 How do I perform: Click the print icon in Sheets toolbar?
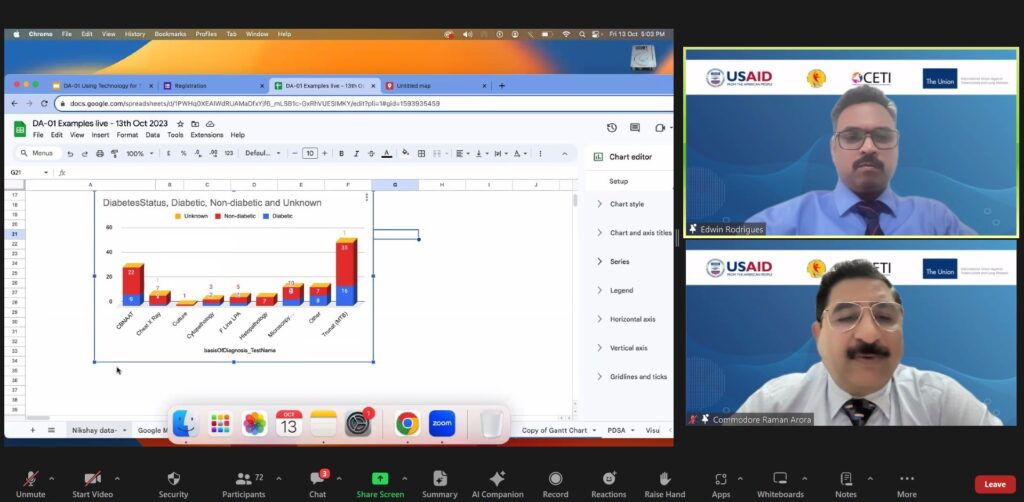point(100,153)
